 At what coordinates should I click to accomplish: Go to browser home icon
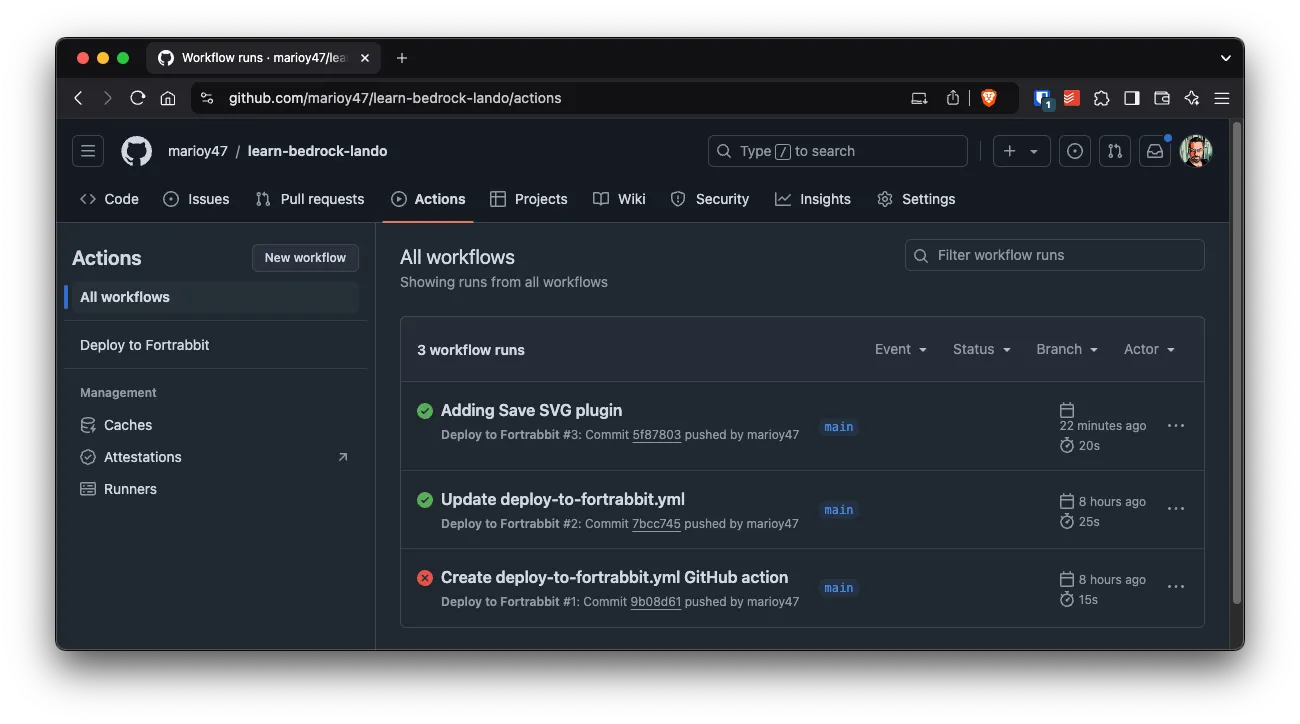click(x=168, y=98)
